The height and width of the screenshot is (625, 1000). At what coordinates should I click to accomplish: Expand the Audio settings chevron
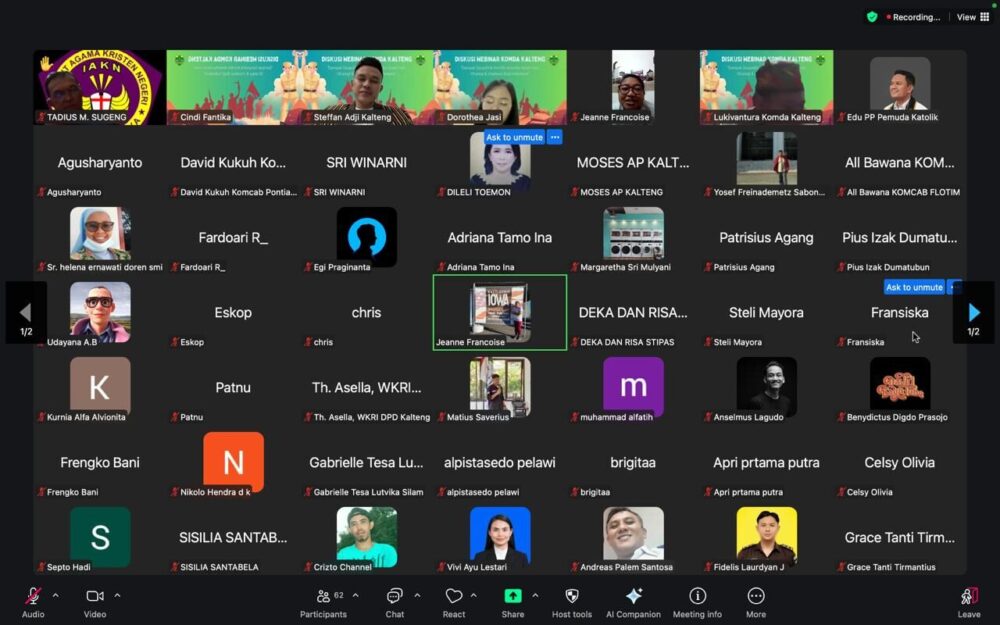(55, 595)
